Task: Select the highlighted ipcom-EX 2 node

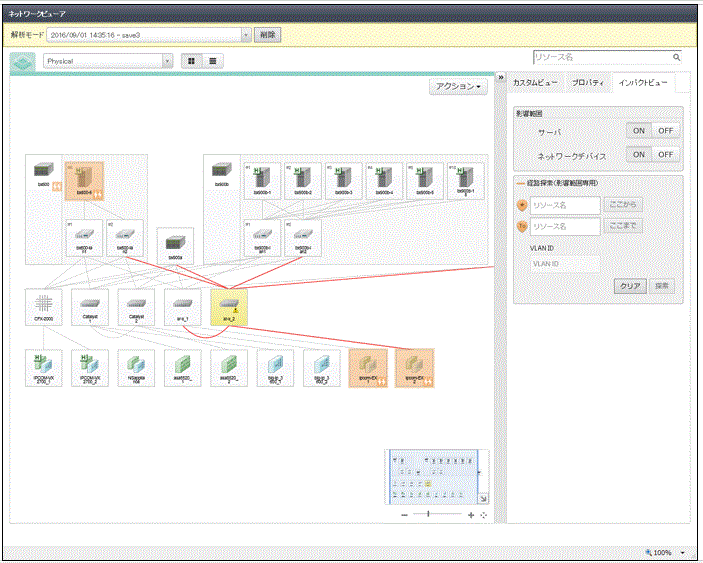Action: 415,368
